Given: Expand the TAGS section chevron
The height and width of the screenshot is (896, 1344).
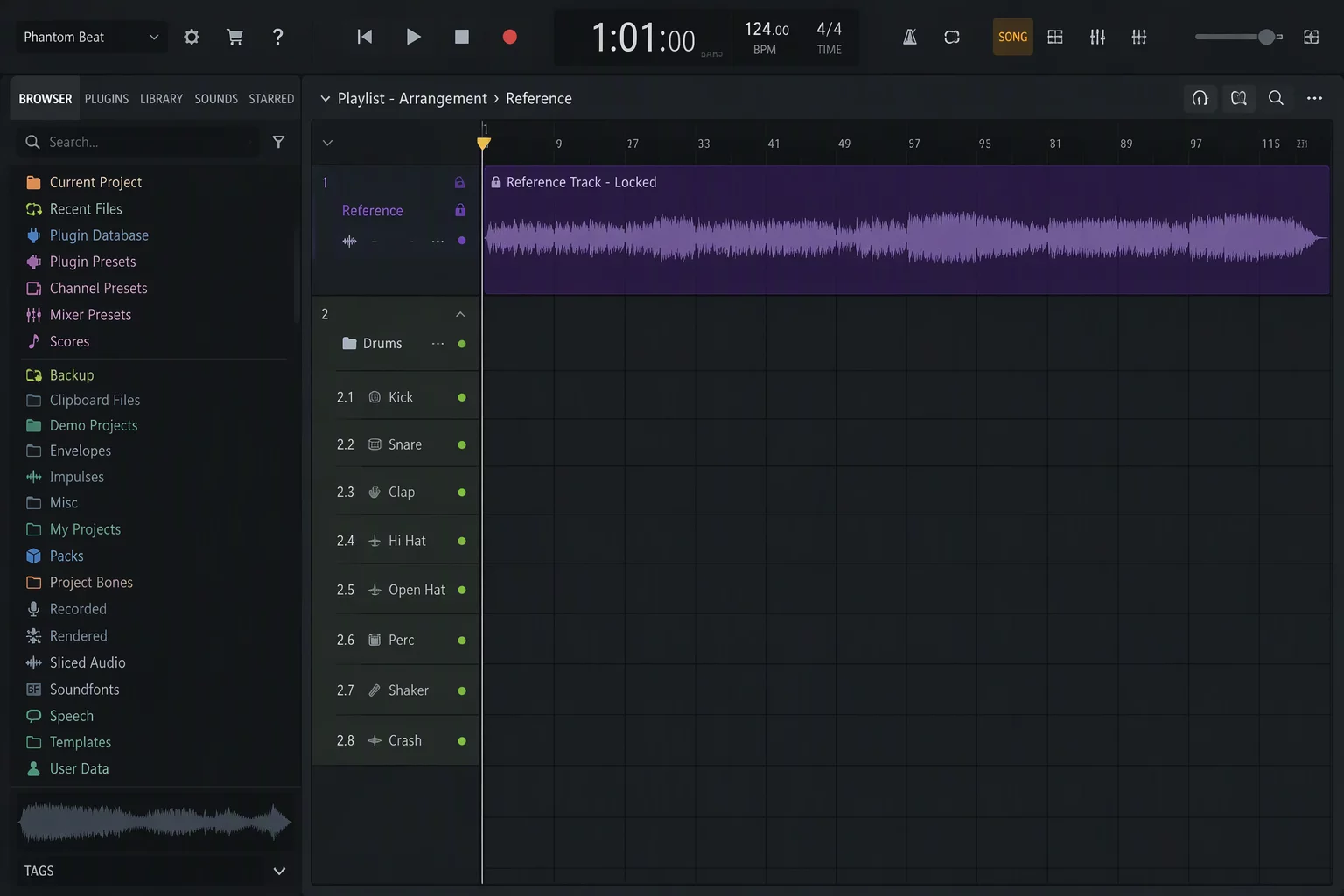Looking at the screenshot, I should (x=280, y=871).
